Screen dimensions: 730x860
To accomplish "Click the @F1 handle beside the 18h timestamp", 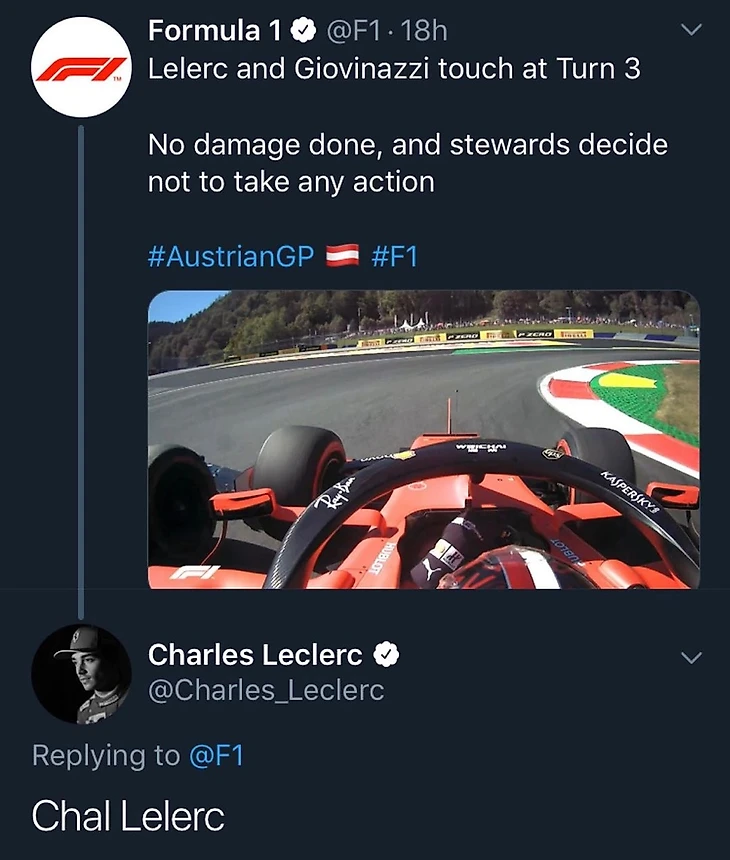I will pyautogui.click(x=354, y=32).
